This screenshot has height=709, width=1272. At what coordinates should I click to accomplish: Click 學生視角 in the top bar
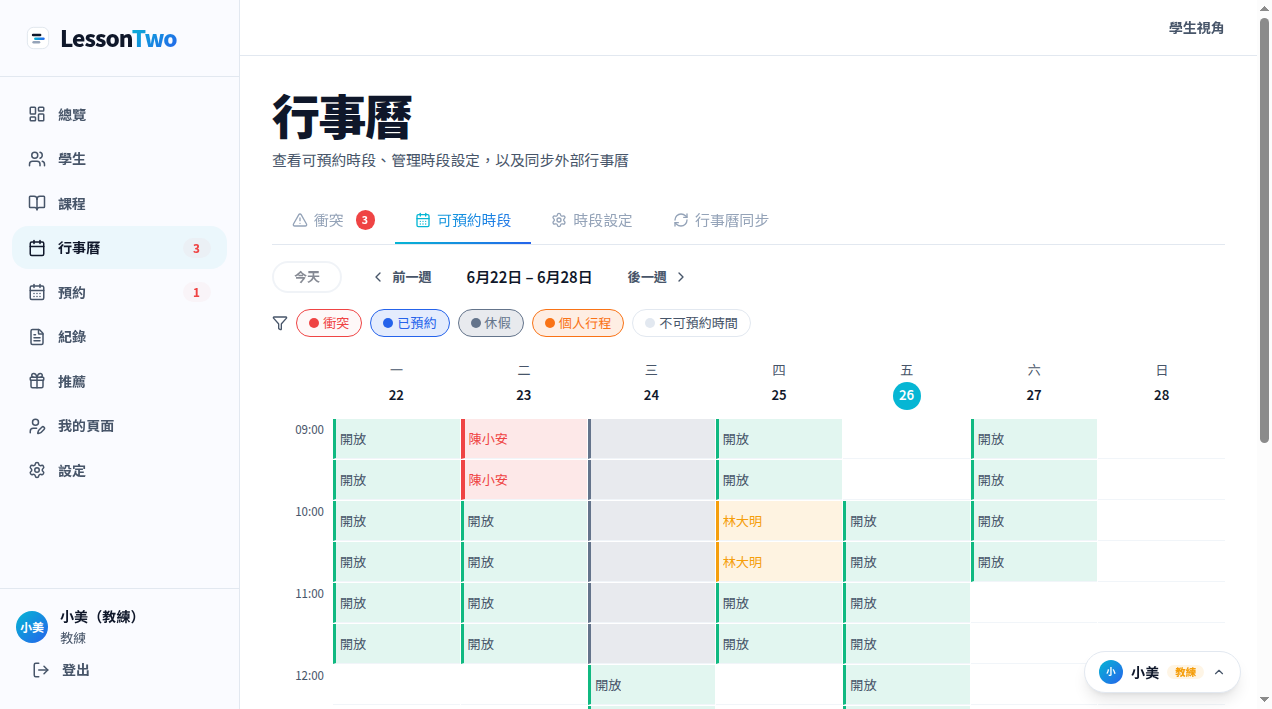coord(1196,28)
